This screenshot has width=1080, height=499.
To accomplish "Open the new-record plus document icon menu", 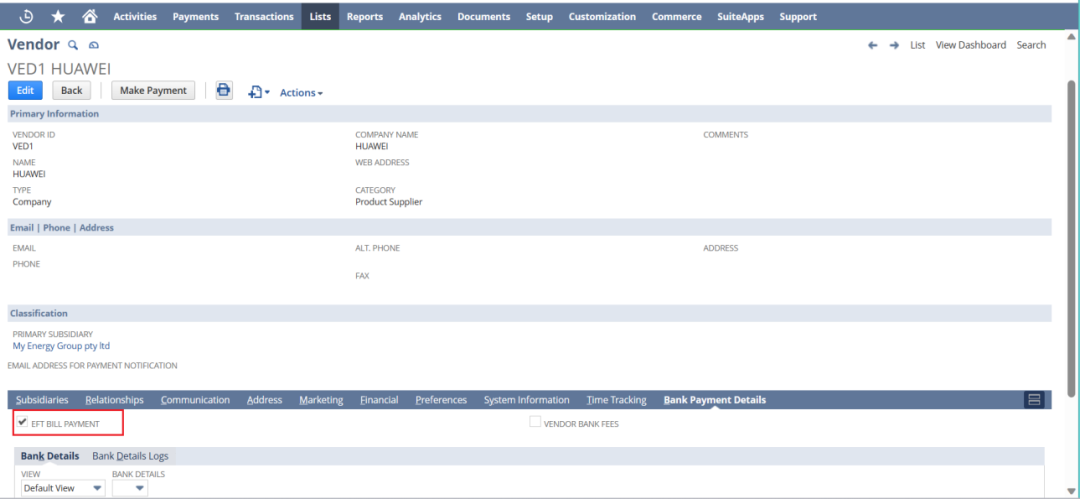I will point(258,92).
